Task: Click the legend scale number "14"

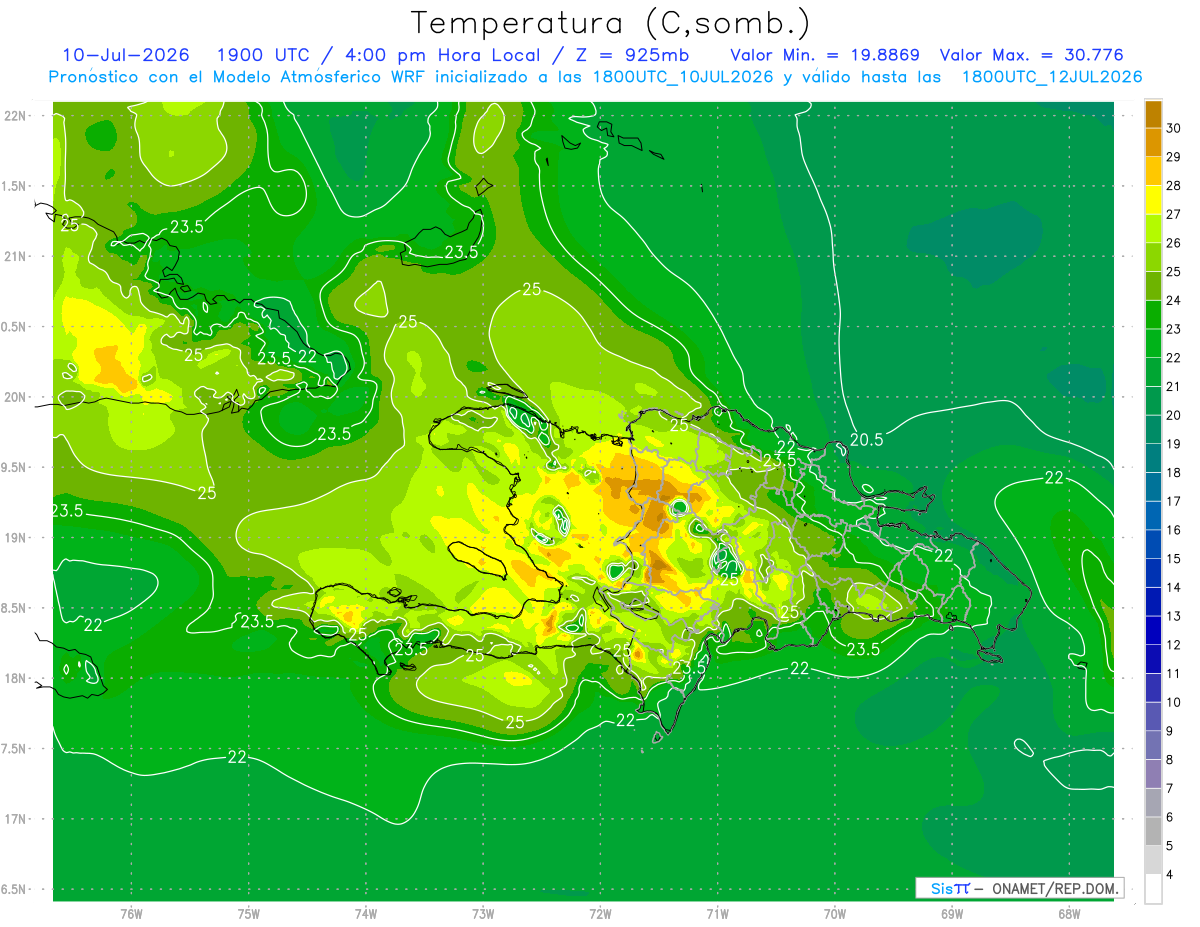Action: pos(1173,587)
